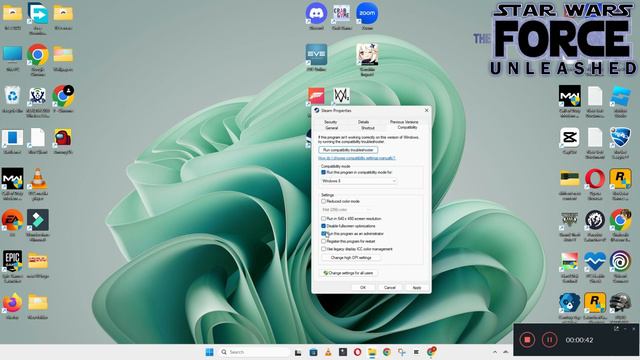
Task: Select the Watch Dogs 2 desktop icon
Action: click(342, 96)
